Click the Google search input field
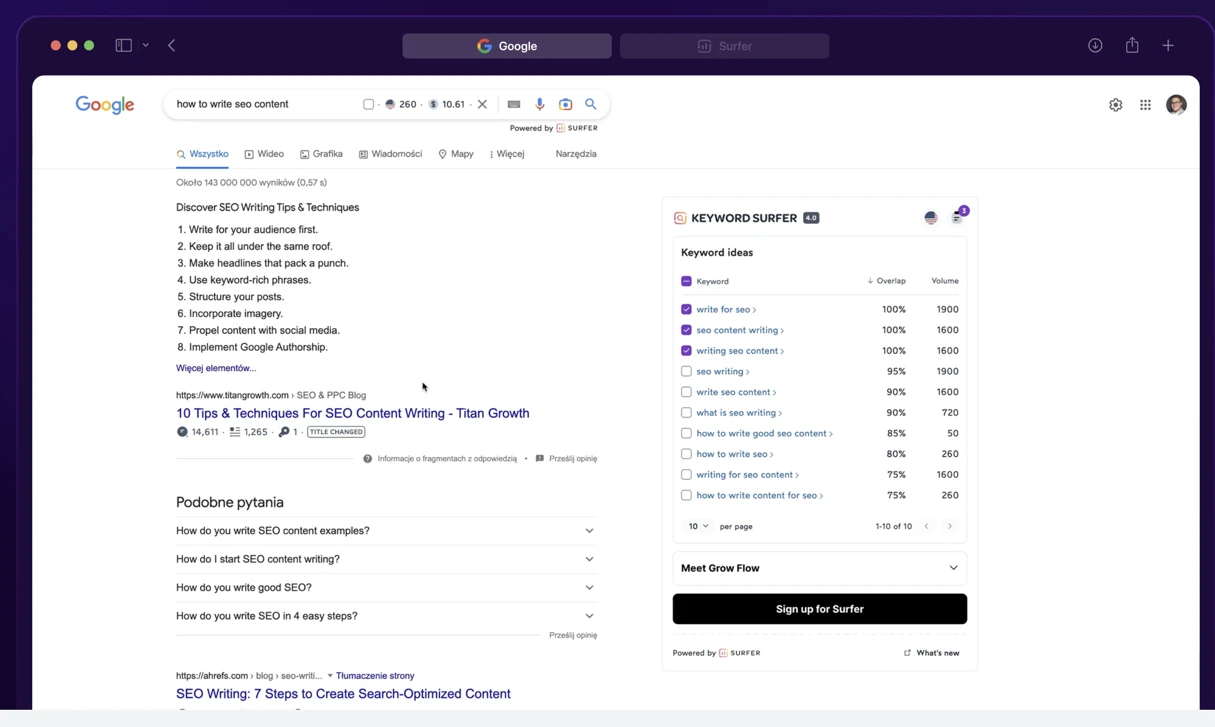1215x727 pixels. pos(265,104)
